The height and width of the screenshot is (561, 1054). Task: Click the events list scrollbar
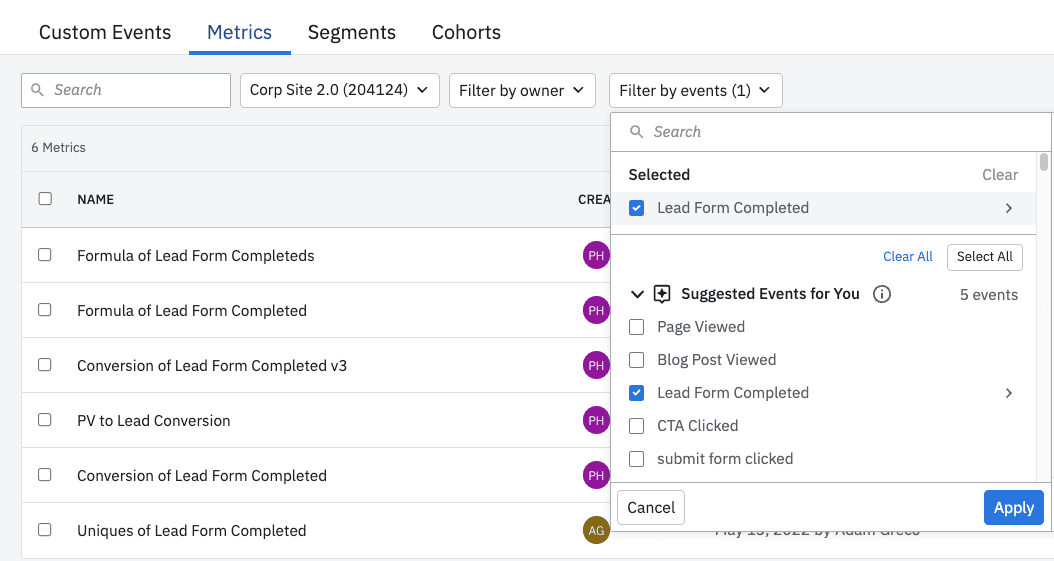pos(1044,163)
